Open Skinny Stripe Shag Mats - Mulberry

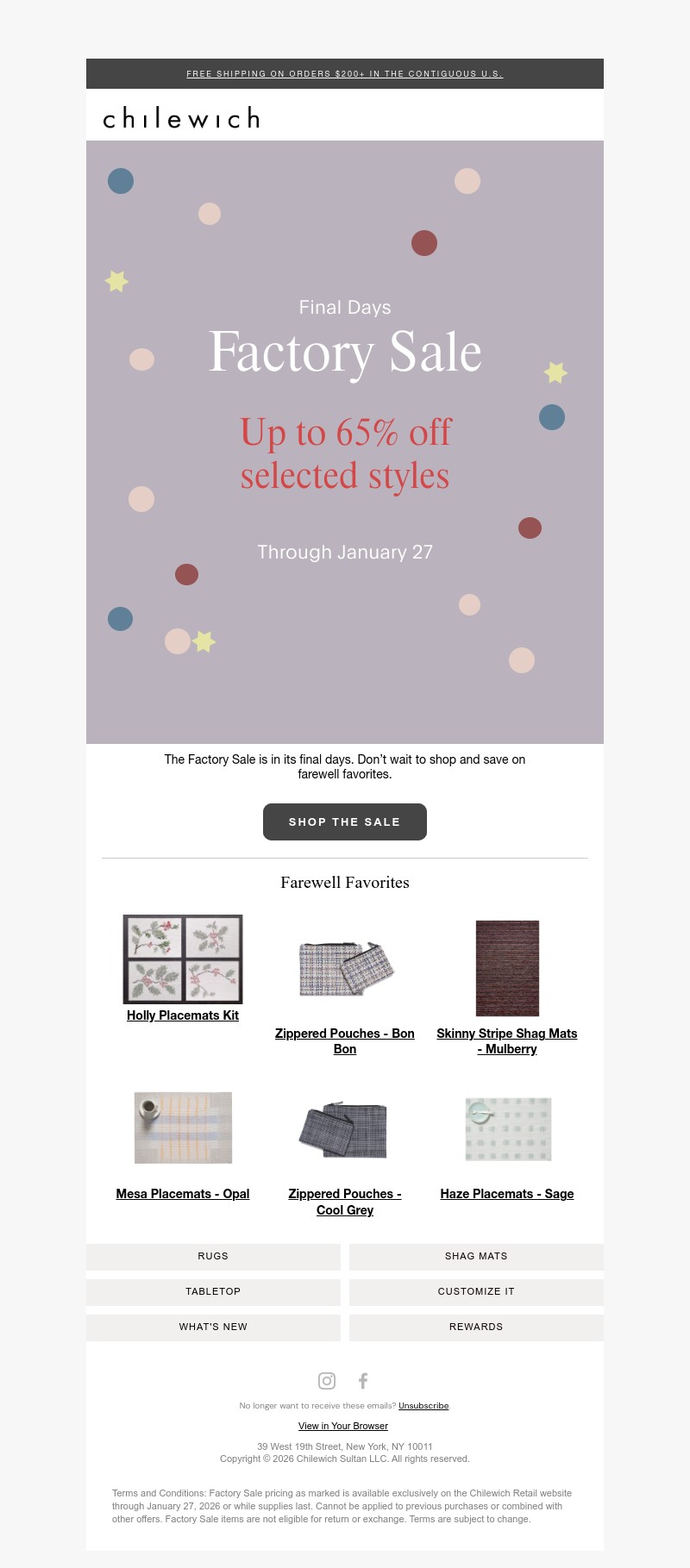click(506, 1040)
